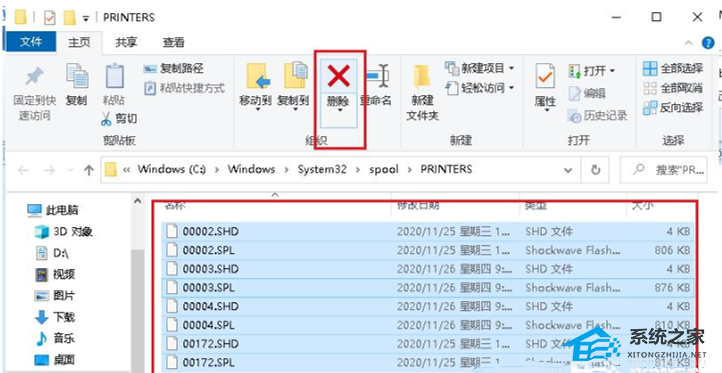Expand the Delete dropdown arrow
Screen dimensions: 722x373
pos(339,111)
